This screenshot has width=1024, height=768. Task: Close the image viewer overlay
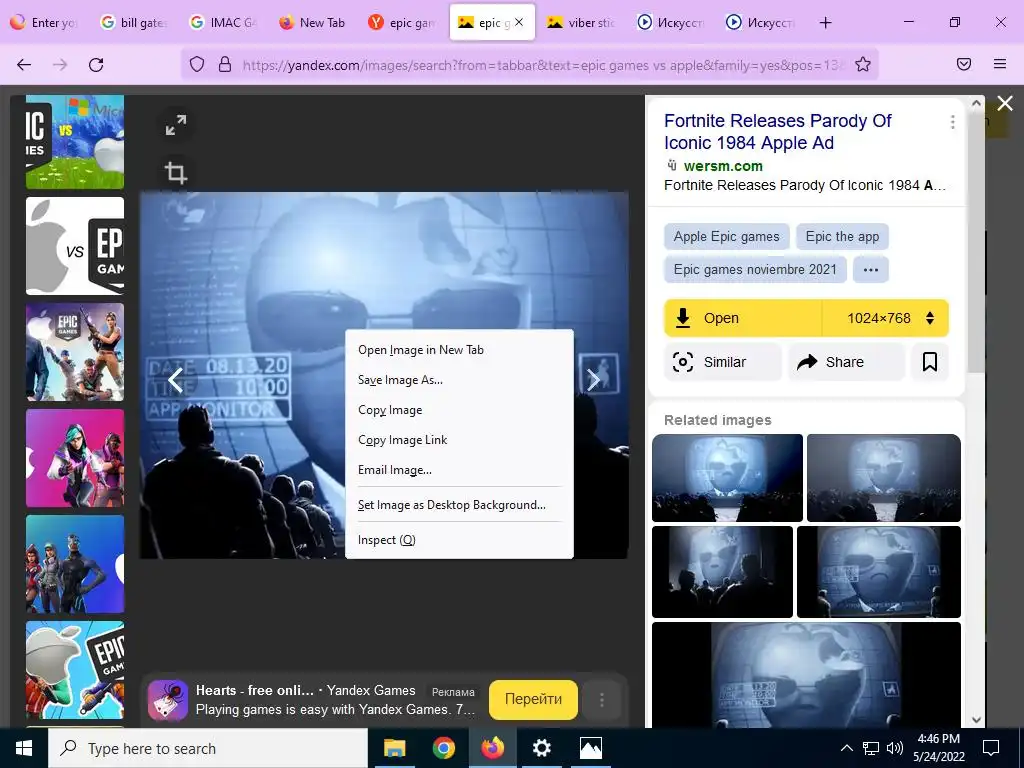coord(1005,103)
